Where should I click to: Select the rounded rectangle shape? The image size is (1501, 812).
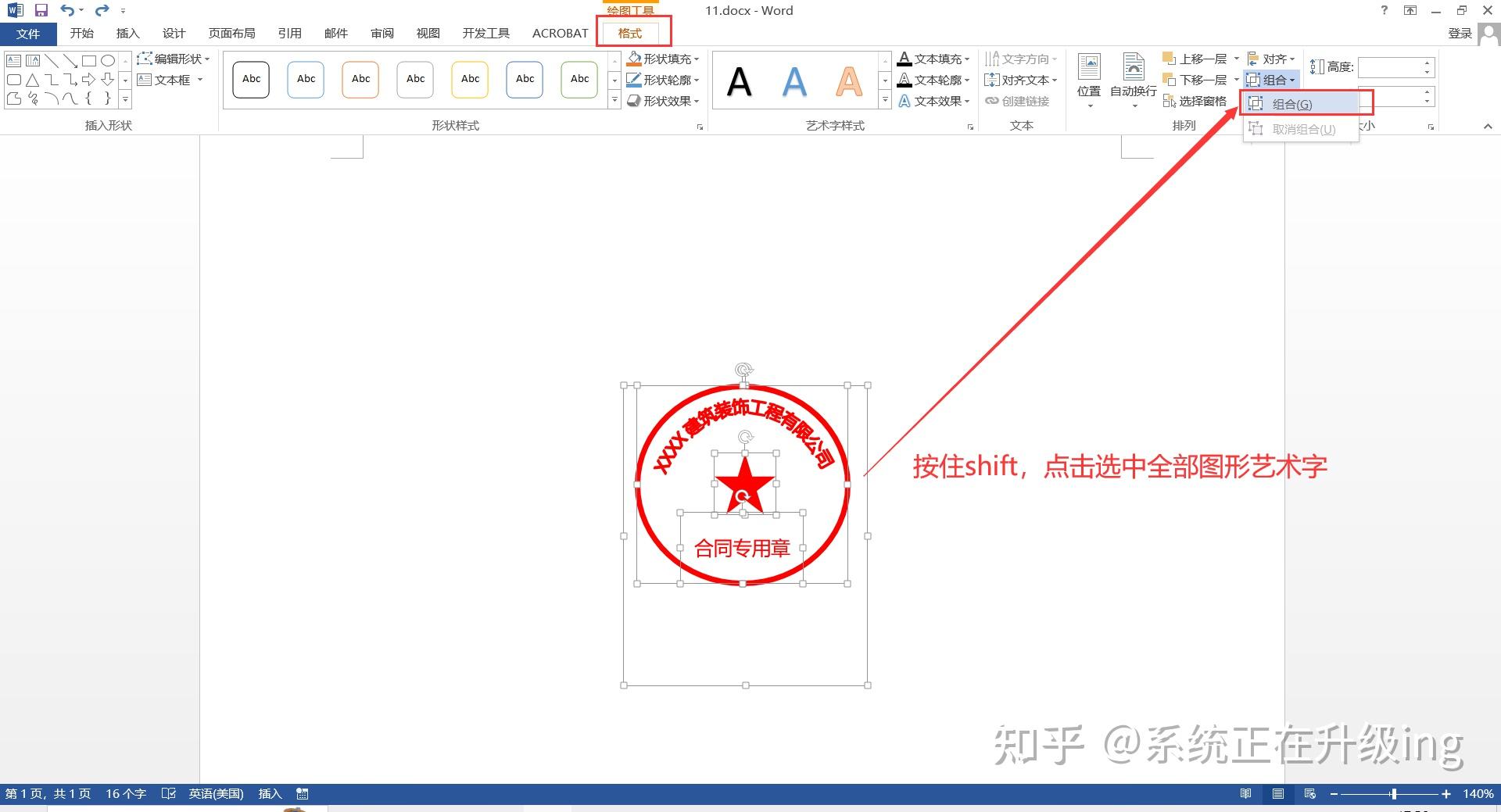[x=13, y=80]
